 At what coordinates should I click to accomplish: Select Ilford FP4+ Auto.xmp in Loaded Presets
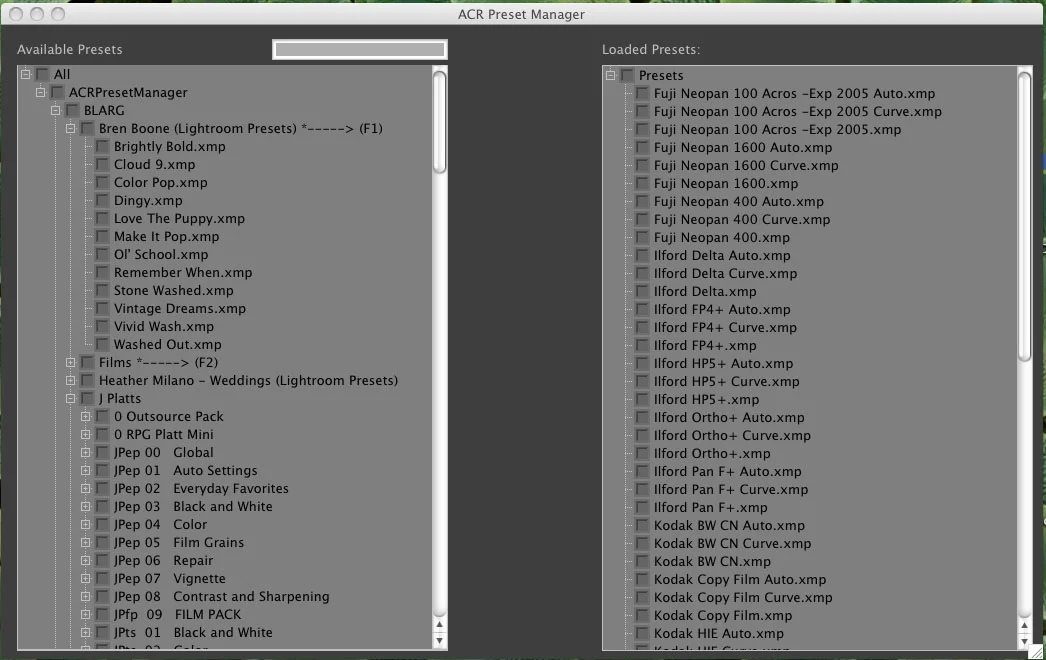pos(722,310)
